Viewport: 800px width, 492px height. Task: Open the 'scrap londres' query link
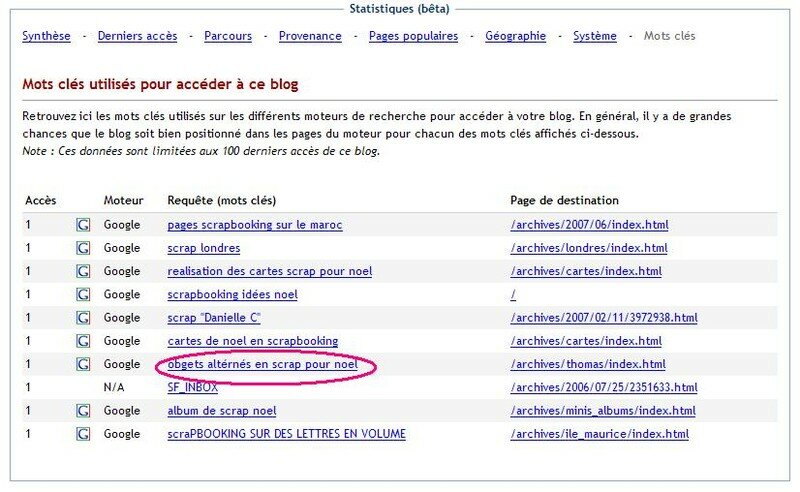pos(204,248)
